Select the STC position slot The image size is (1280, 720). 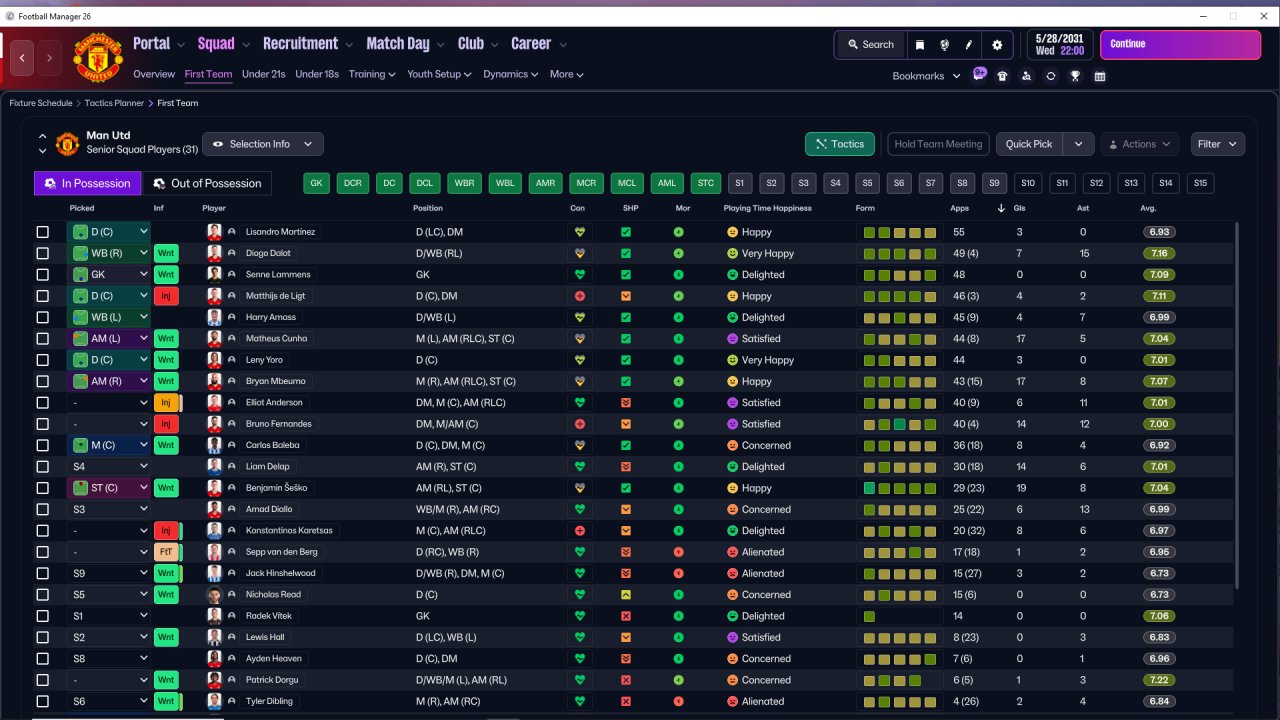[x=705, y=183]
